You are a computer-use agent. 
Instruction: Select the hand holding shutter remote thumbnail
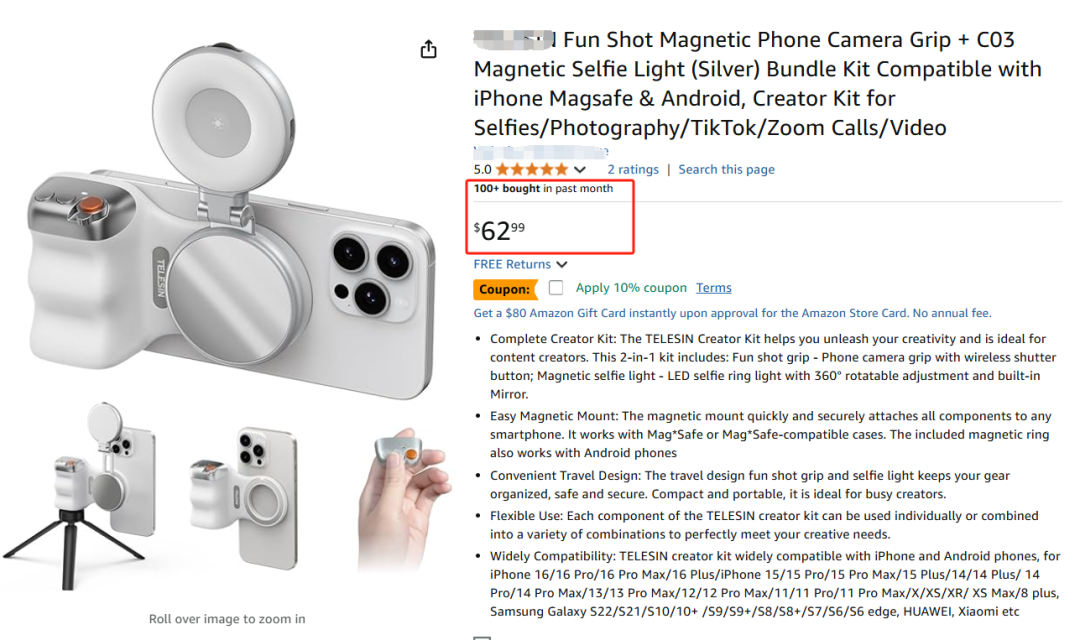click(x=404, y=497)
